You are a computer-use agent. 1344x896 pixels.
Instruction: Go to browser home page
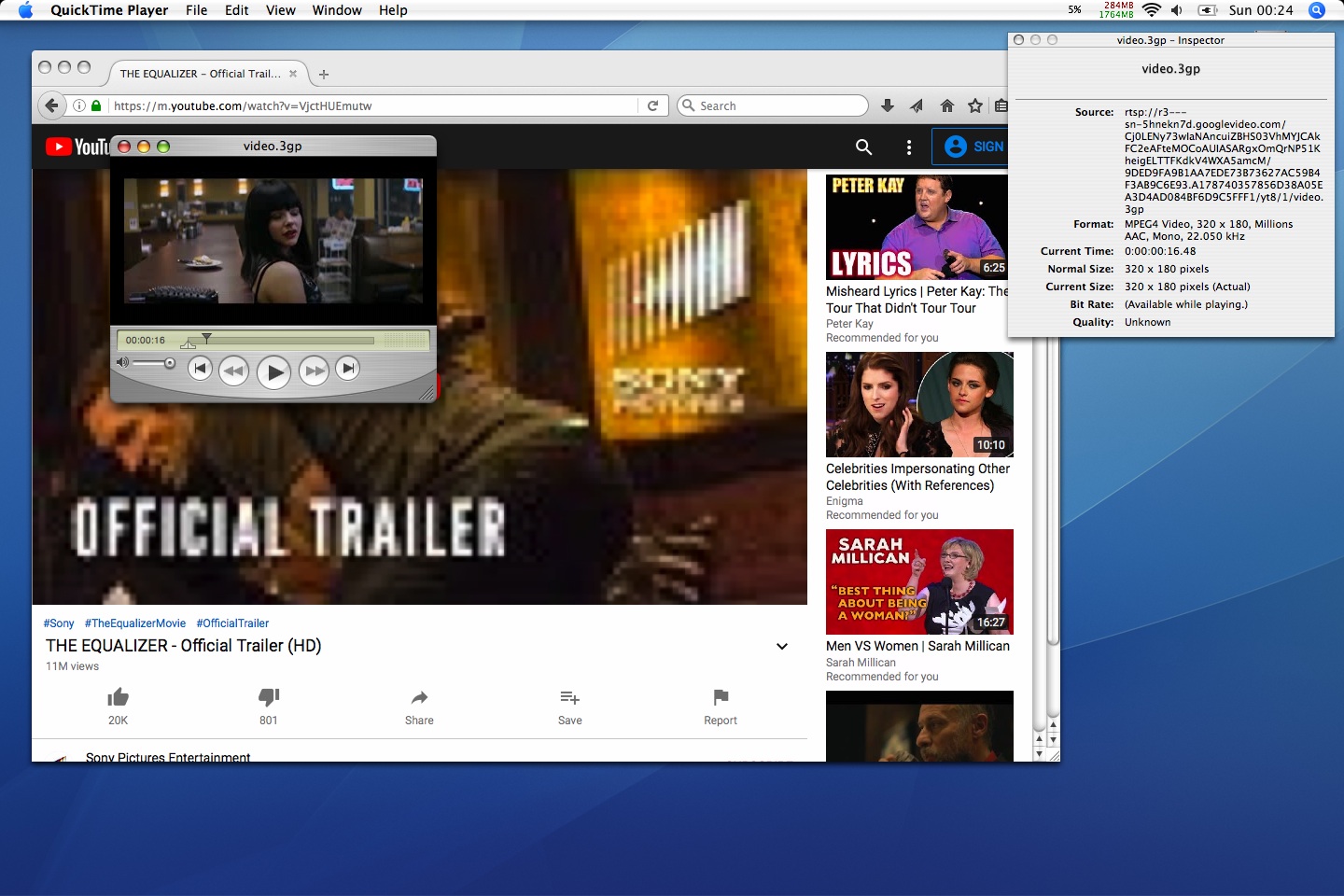(946, 105)
